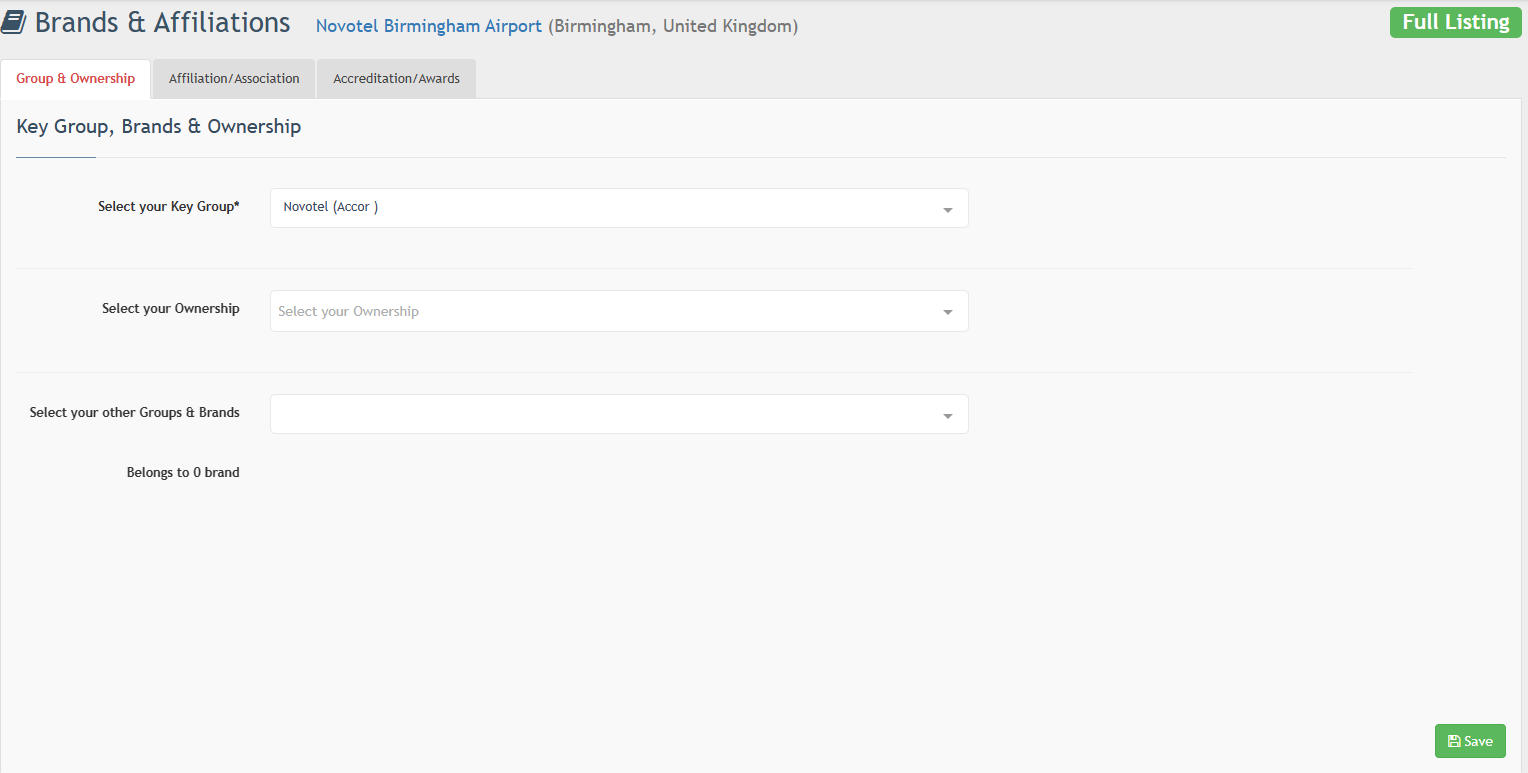Open the other Groups & Brands dropdown
Image resolution: width=1528 pixels, height=773 pixels.
click(x=619, y=414)
